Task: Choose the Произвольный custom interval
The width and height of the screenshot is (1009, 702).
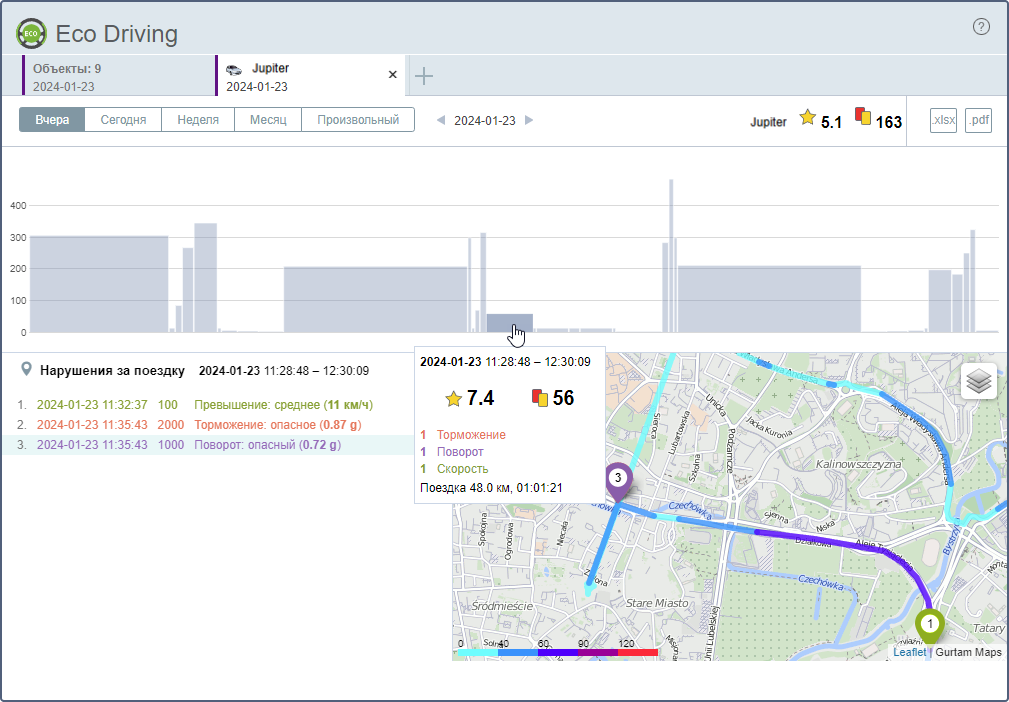Action: point(358,120)
